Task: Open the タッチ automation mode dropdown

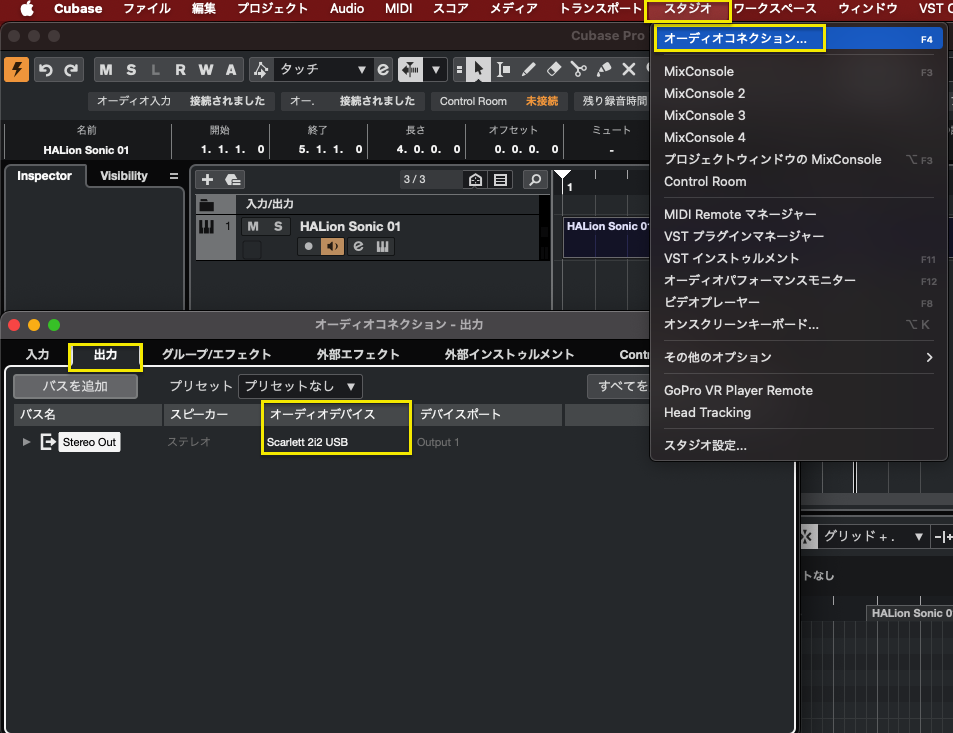Action: (322, 69)
